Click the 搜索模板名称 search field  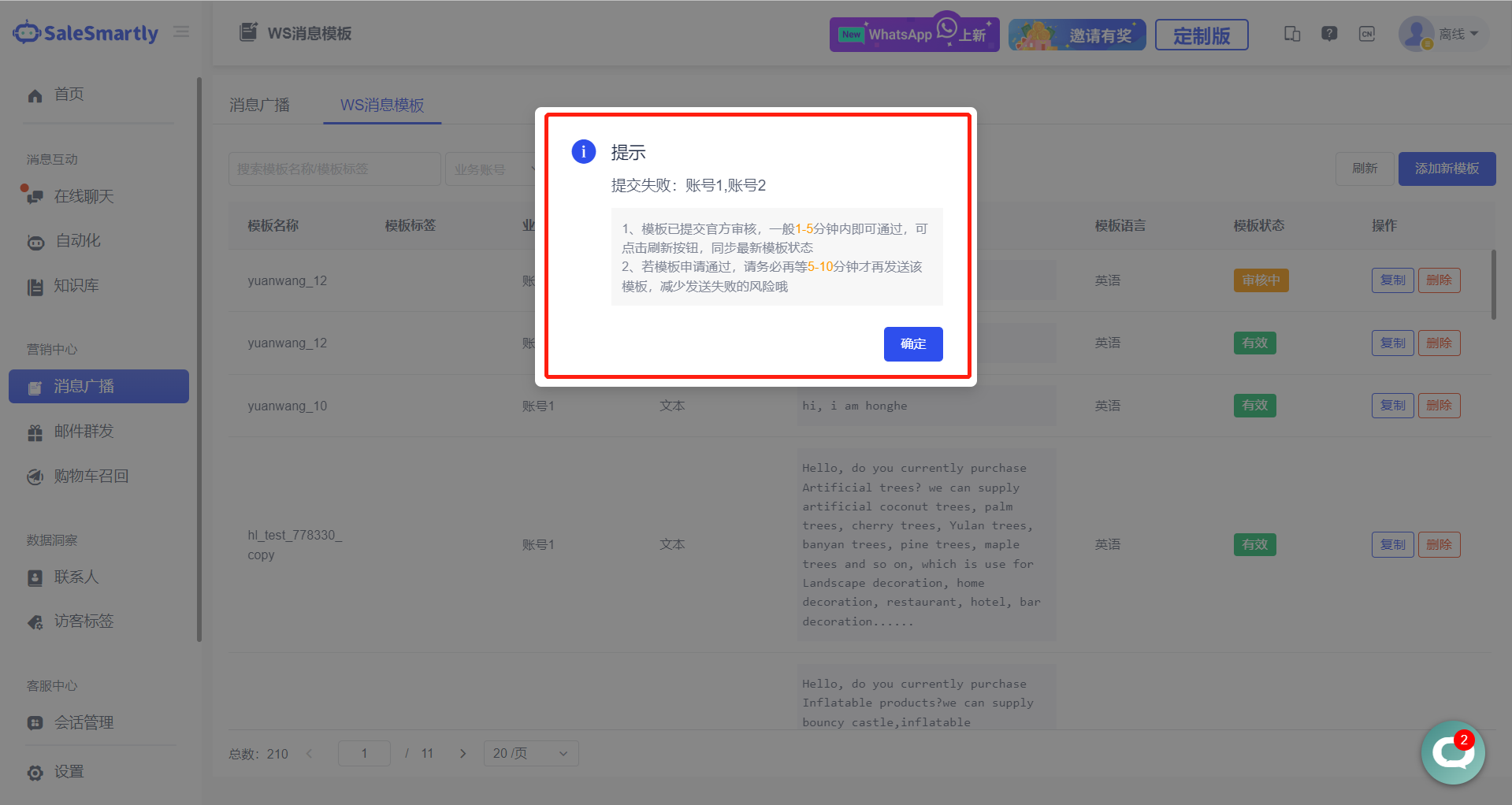coord(334,169)
